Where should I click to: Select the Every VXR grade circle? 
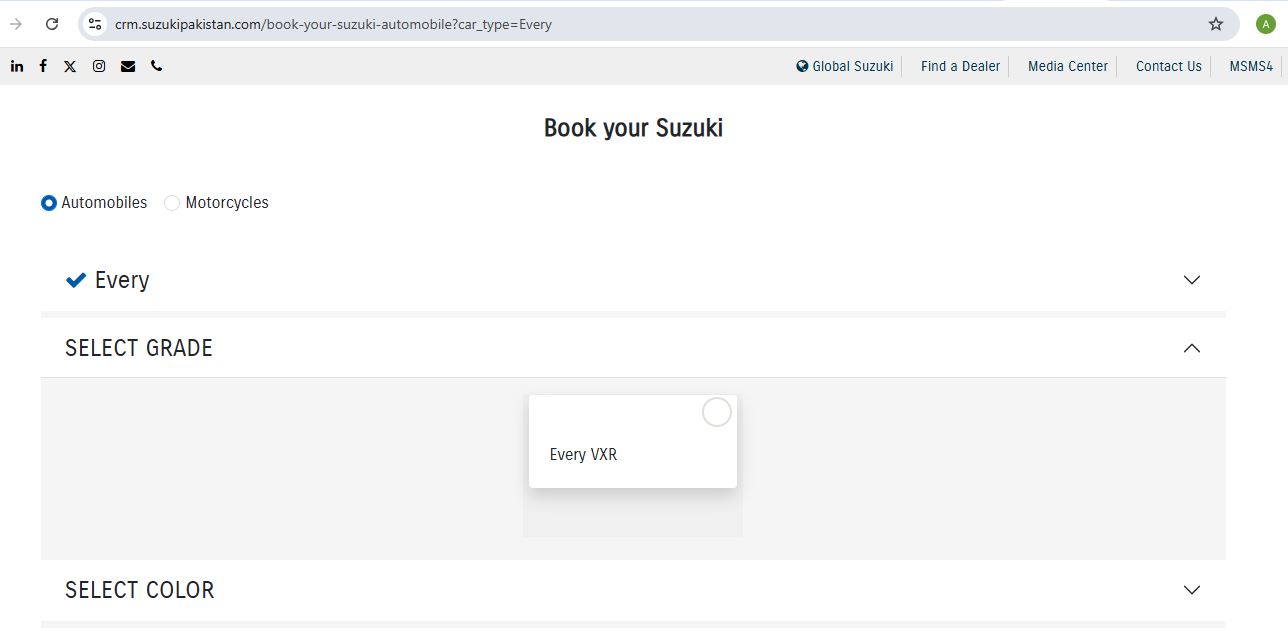pos(716,412)
